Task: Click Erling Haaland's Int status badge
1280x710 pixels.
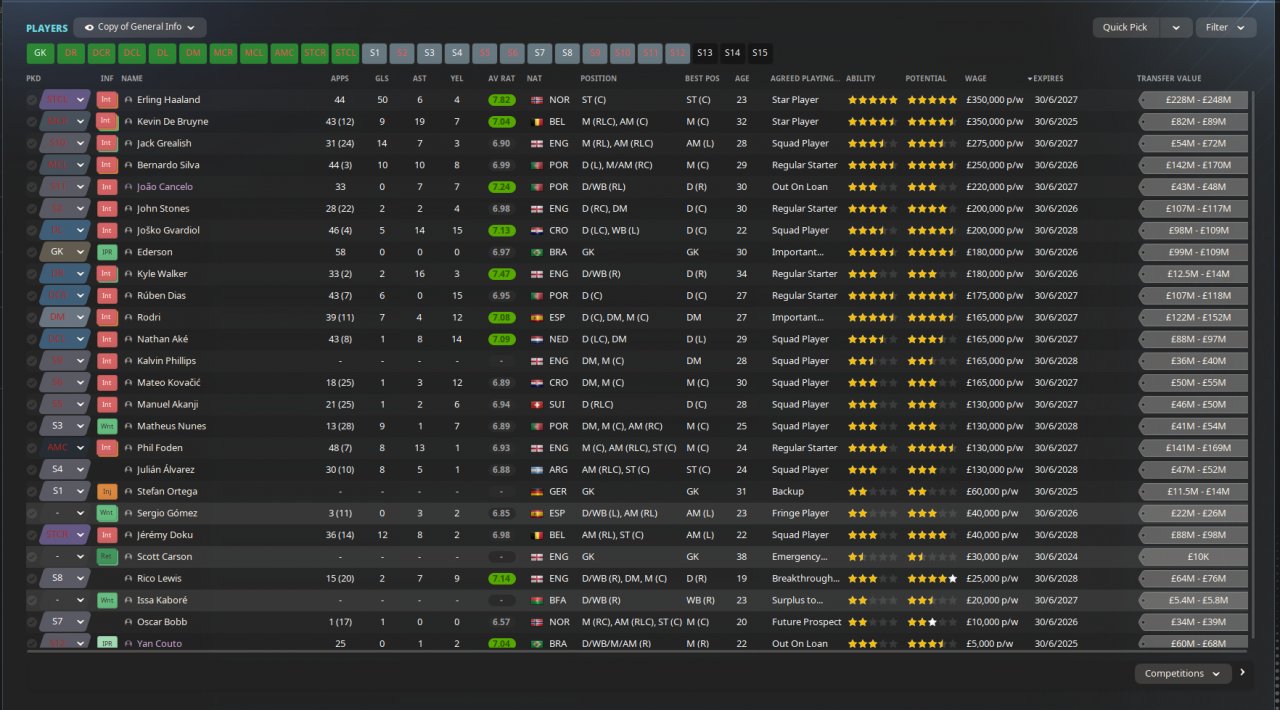Action: coord(107,100)
